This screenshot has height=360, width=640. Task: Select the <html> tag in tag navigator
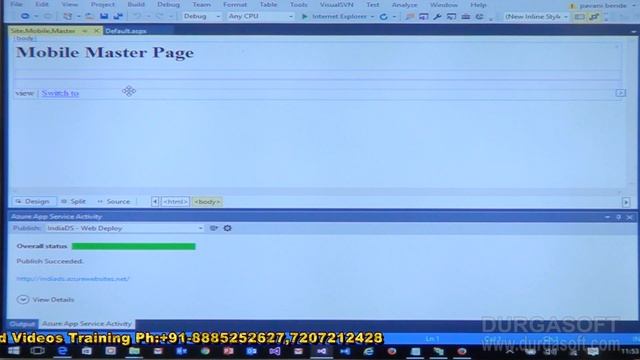click(176, 202)
